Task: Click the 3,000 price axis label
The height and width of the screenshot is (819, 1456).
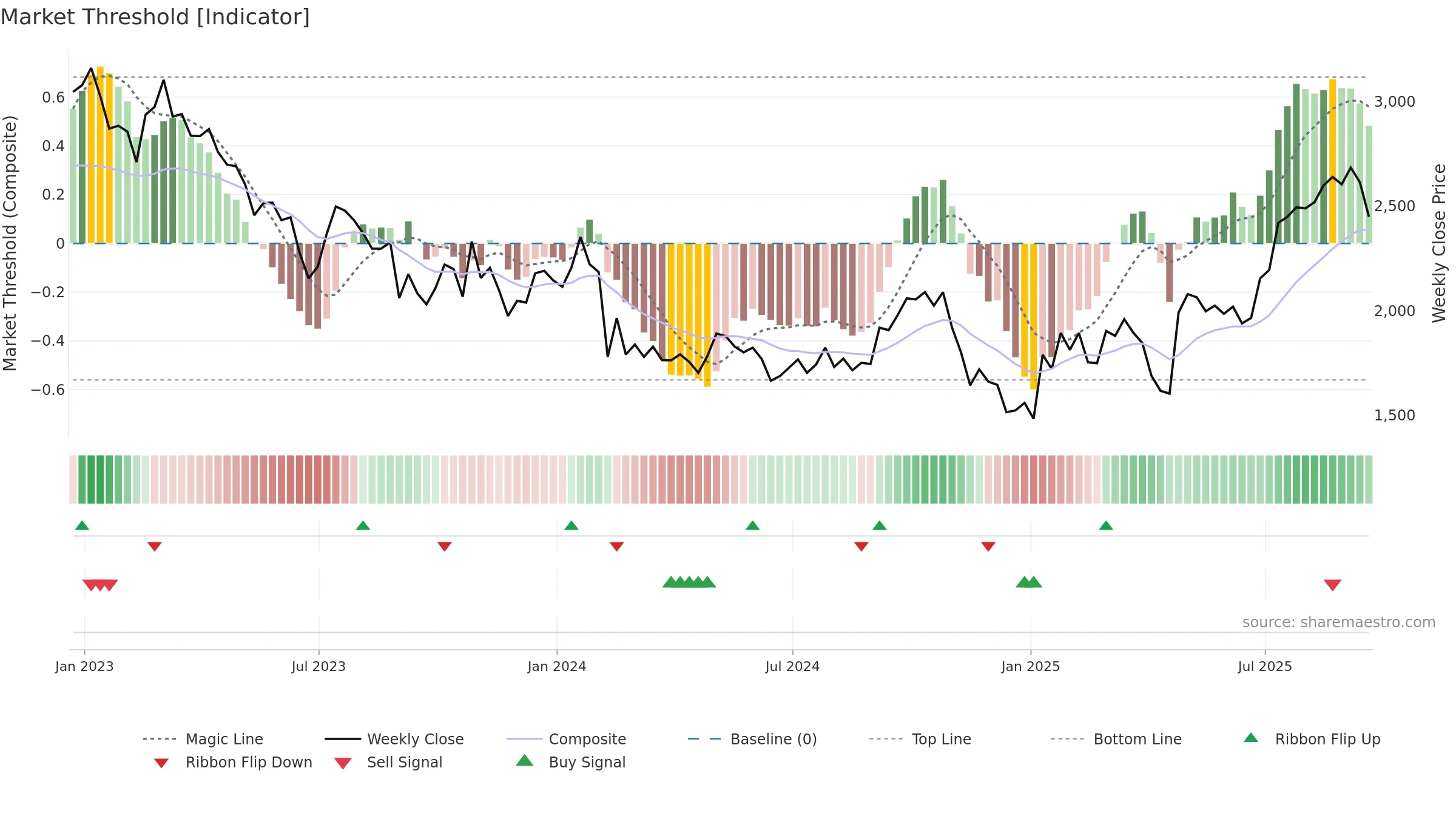Action: tap(1395, 102)
